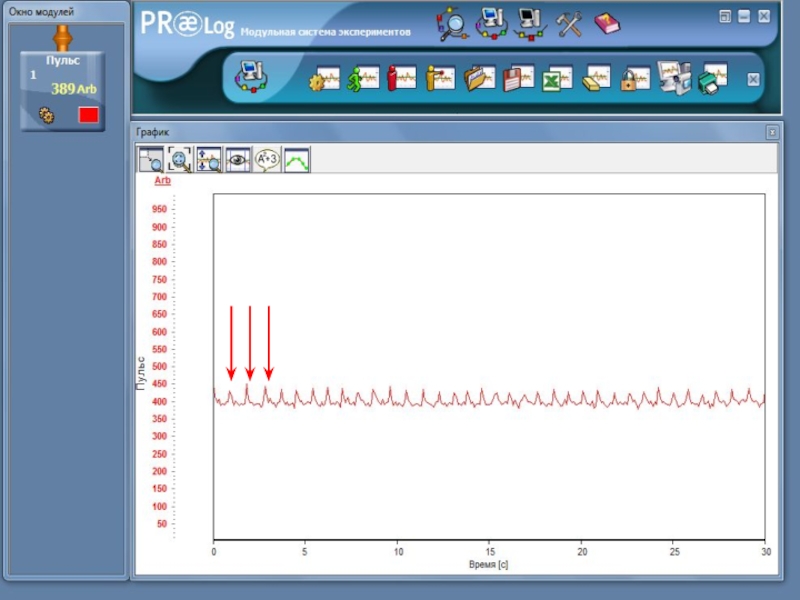Screen dimensions: 800x600
Task: Open Пульс module settings gears icon
Action: coord(45,115)
